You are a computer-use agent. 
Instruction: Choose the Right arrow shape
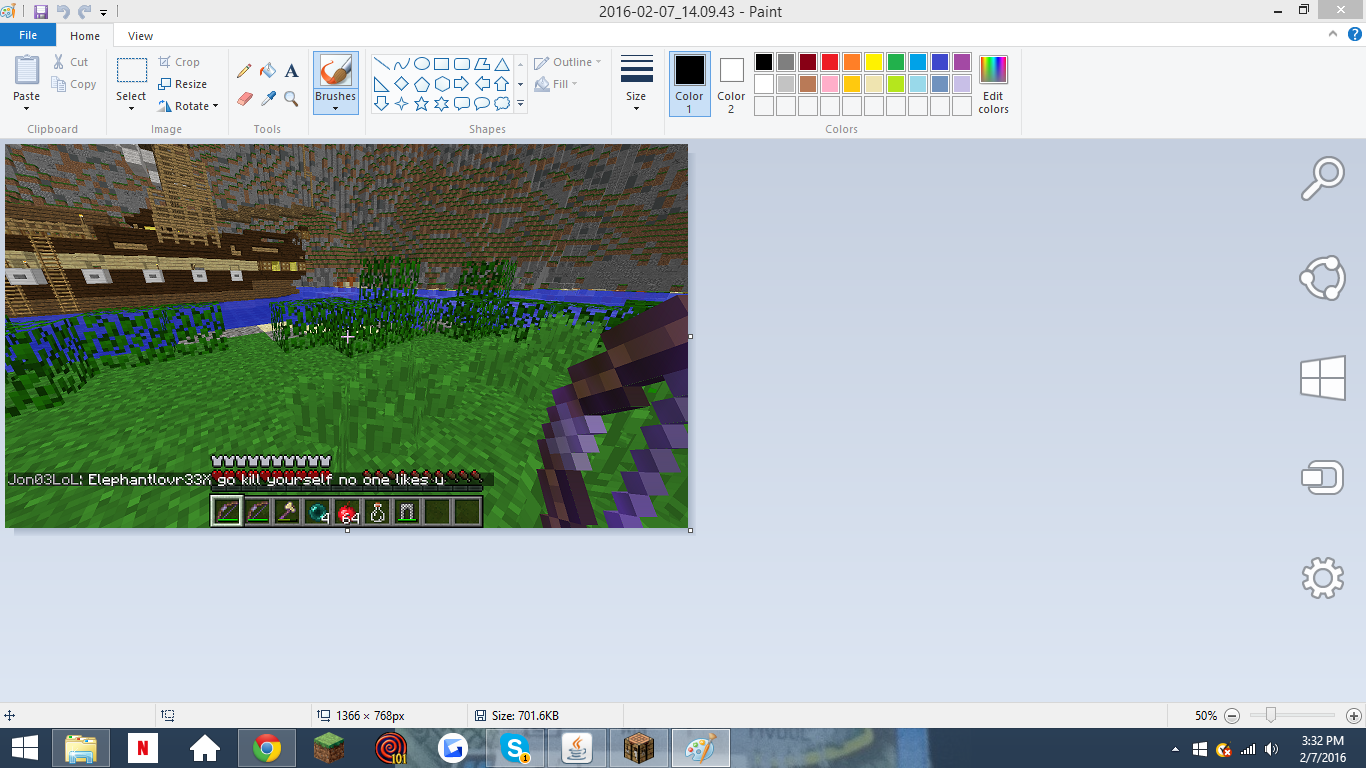pos(461,84)
